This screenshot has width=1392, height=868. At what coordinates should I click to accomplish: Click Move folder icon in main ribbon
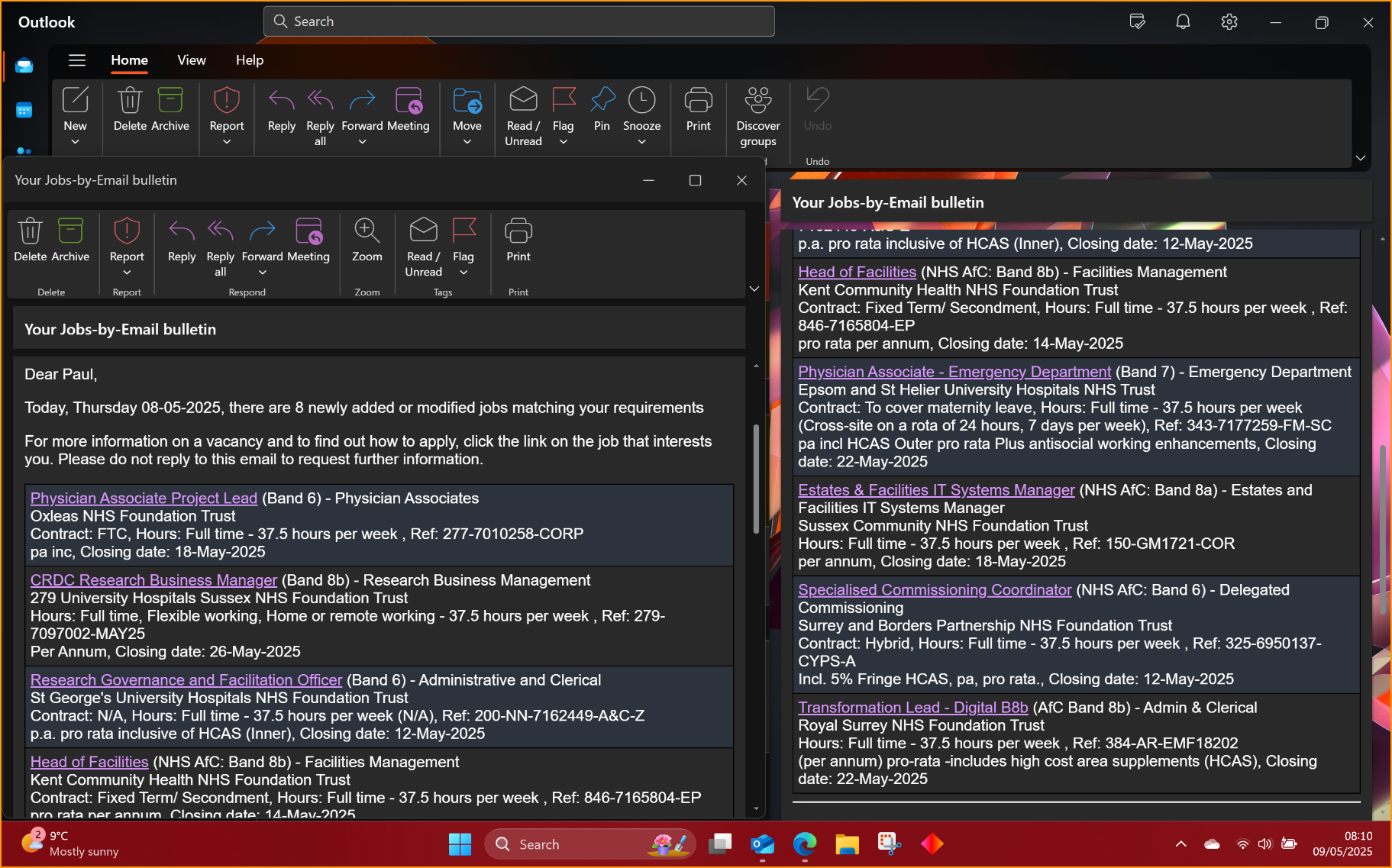click(x=467, y=101)
